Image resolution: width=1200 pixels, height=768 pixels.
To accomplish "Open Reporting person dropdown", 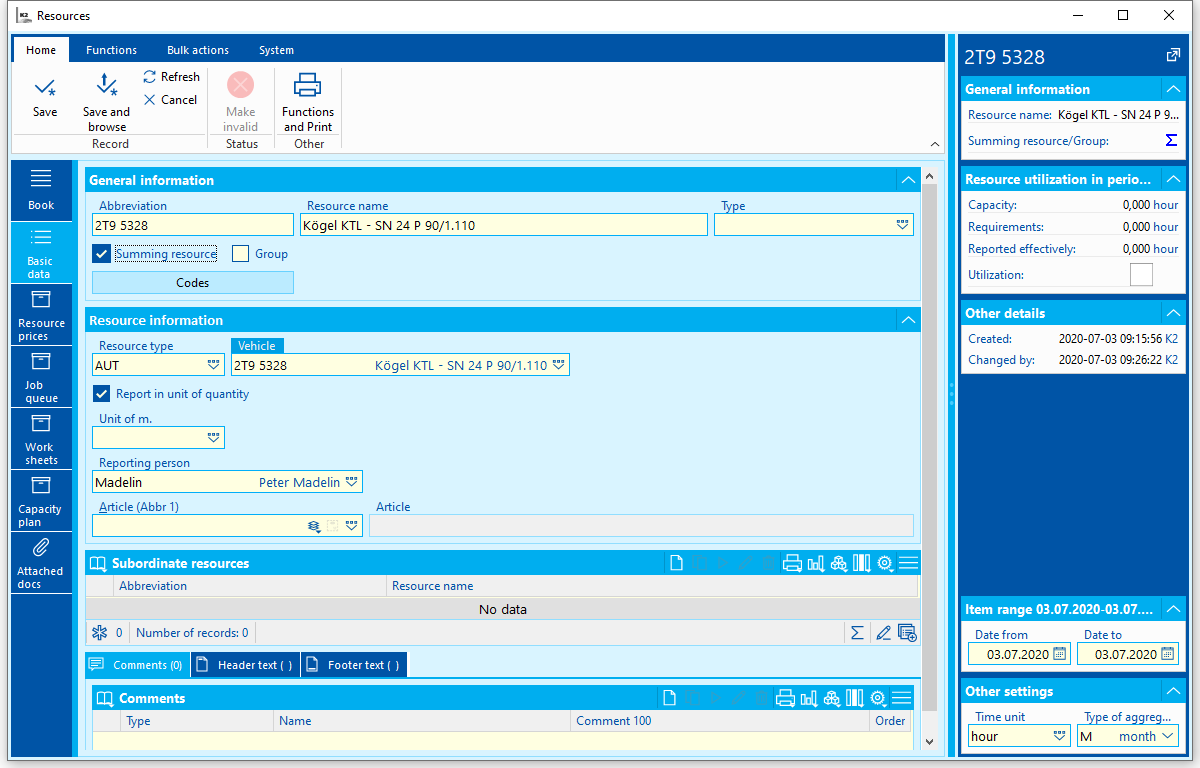I will (351, 482).
